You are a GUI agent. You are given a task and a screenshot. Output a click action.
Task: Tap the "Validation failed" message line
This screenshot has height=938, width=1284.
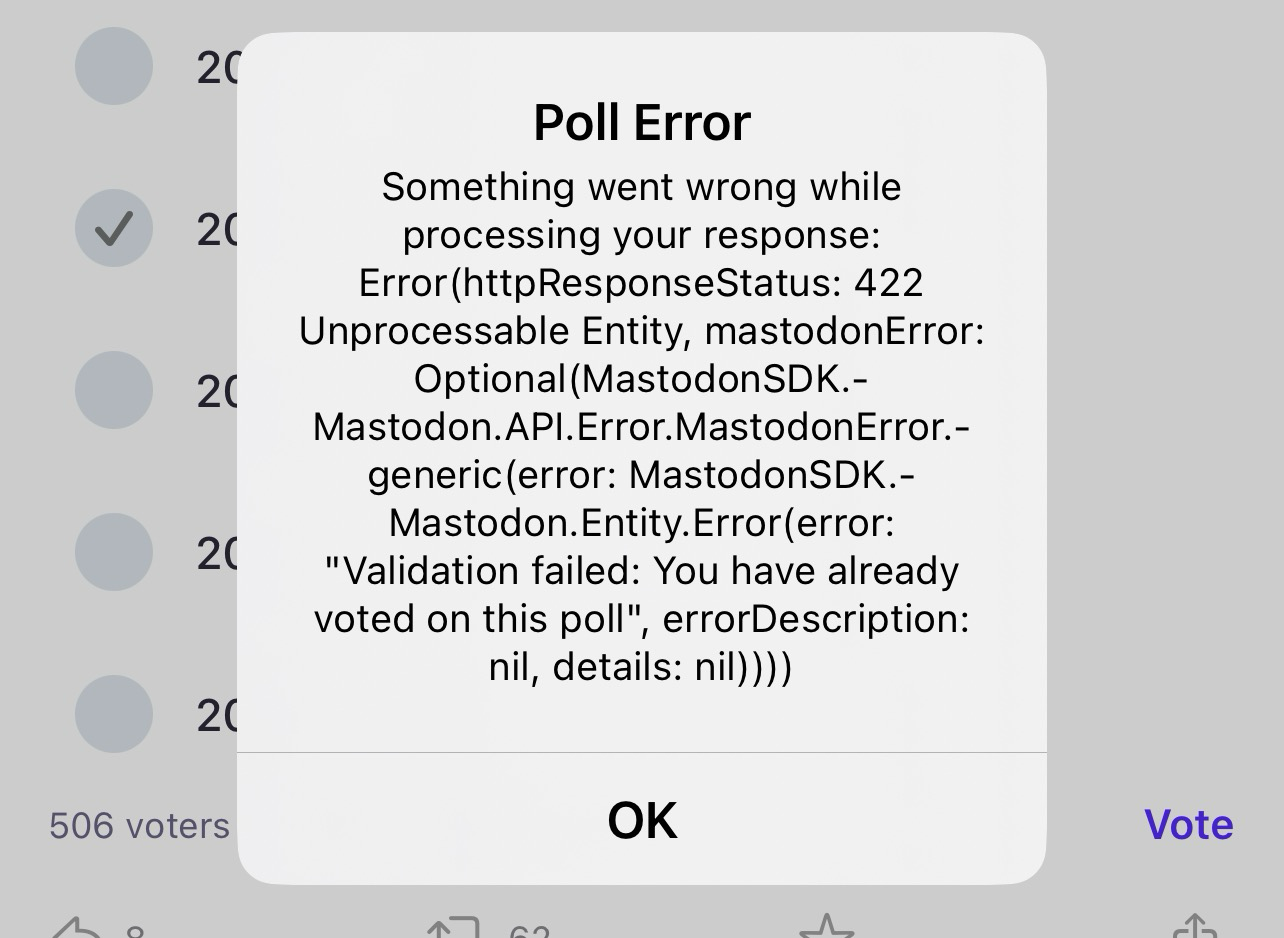coord(642,571)
